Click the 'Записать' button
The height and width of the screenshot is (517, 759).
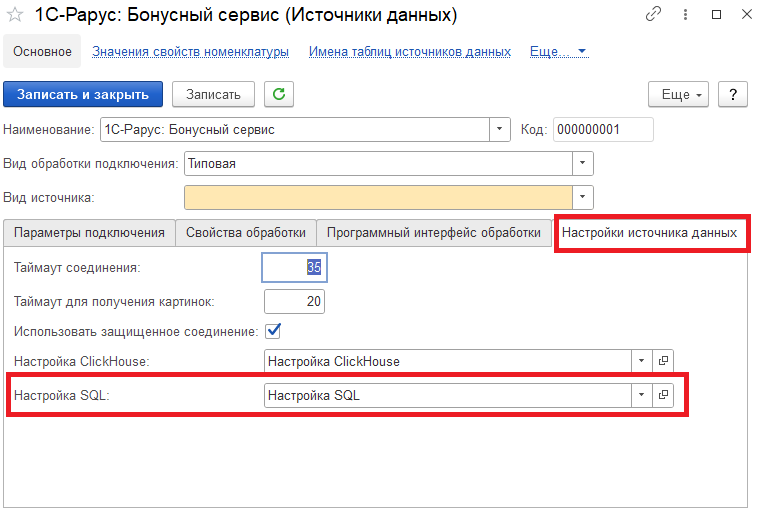213,94
